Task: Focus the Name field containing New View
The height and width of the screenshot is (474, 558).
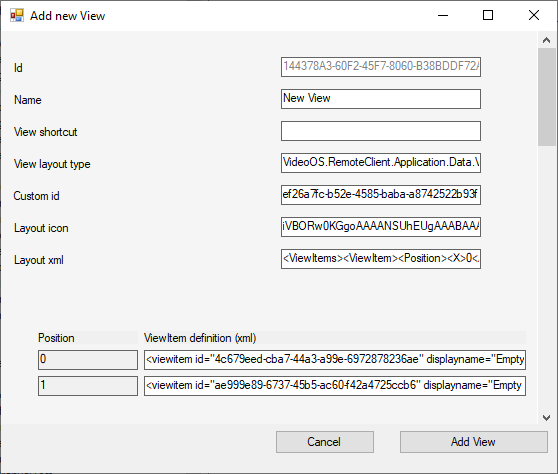Action: pyautogui.click(x=381, y=99)
